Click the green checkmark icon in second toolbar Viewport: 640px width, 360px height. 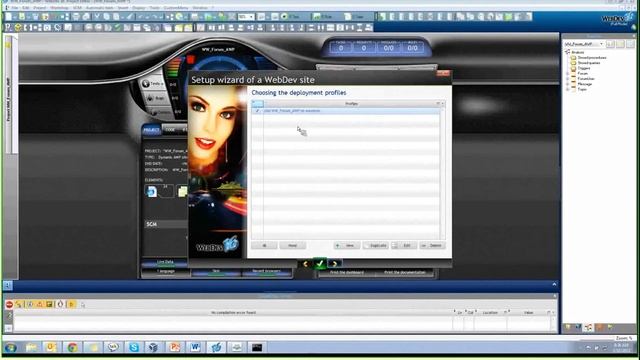tap(118, 27)
